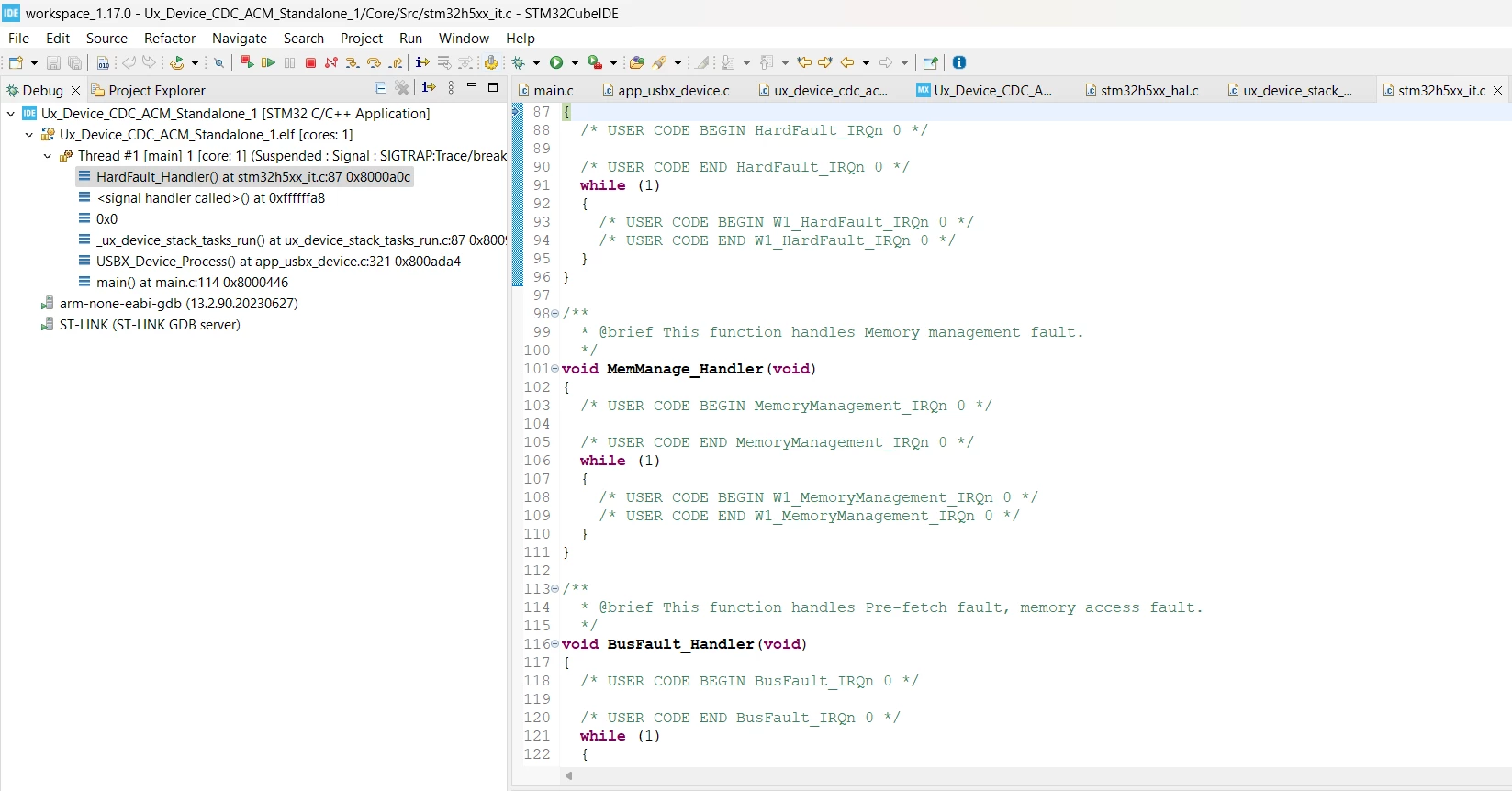This screenshot has height=791, width=1512.
Task: Click Collapse All in Debug view
Action: pos(381,88)
